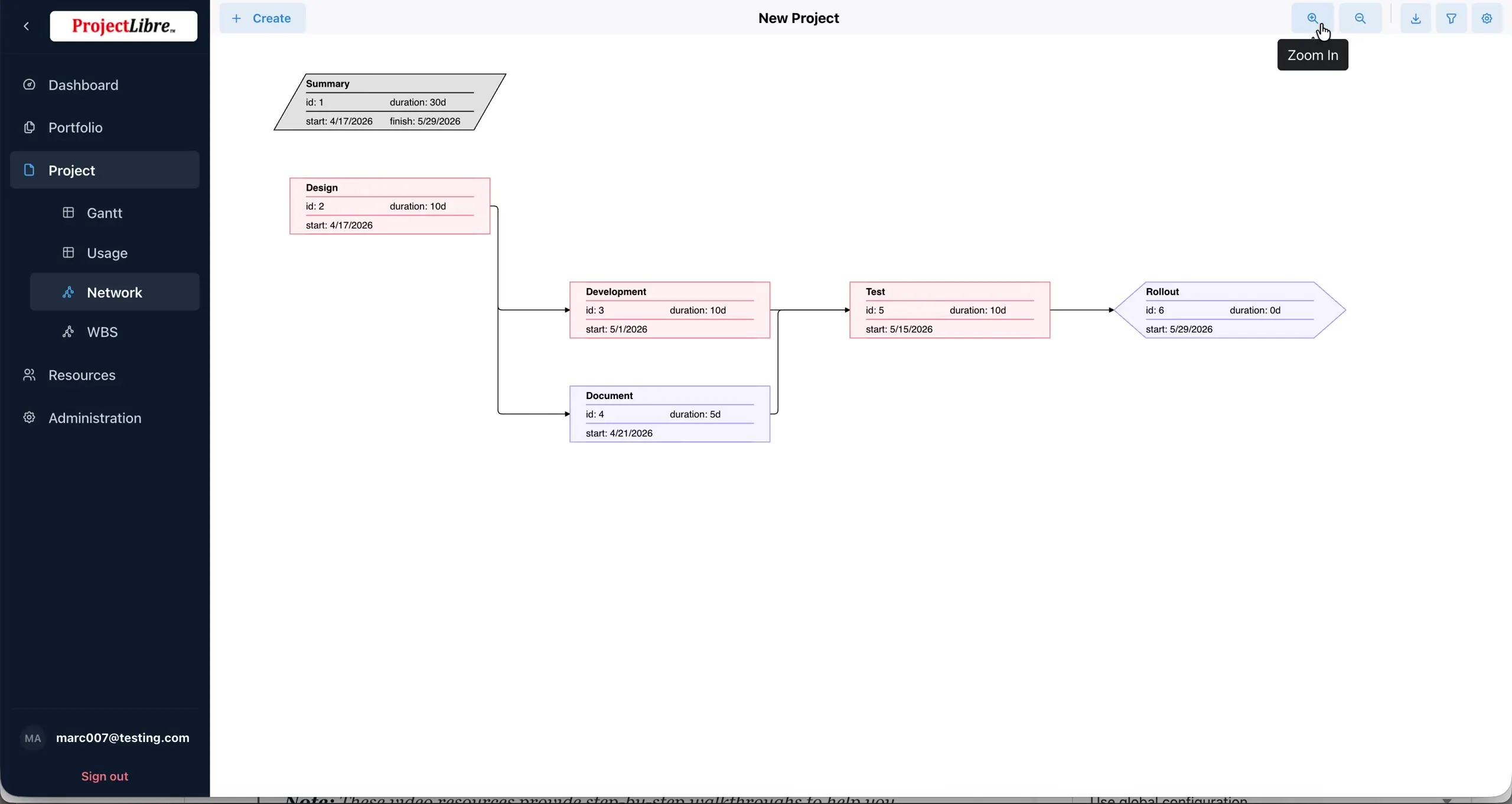The height and width of the screenshot is (804, 1512).
Task: Click 'start: 4/21/2026' in Document node
Action: pyautogui.click(x=619, y=433)
